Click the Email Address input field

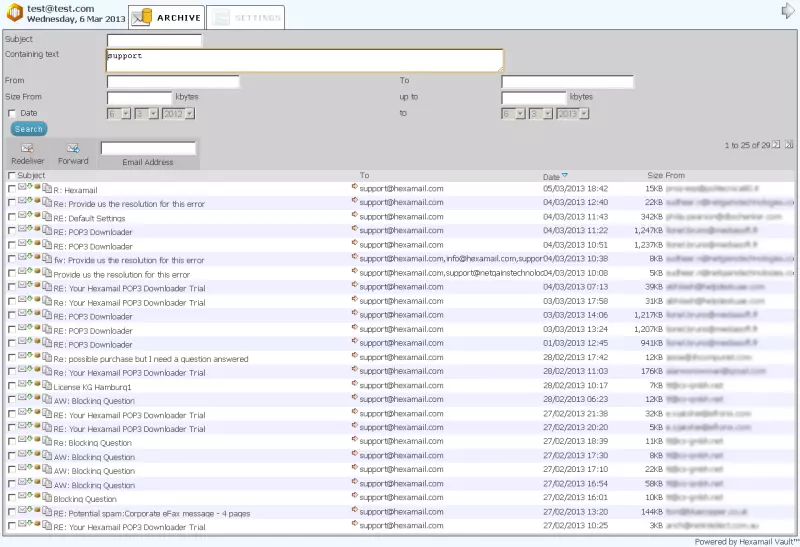tap(147, 148)
